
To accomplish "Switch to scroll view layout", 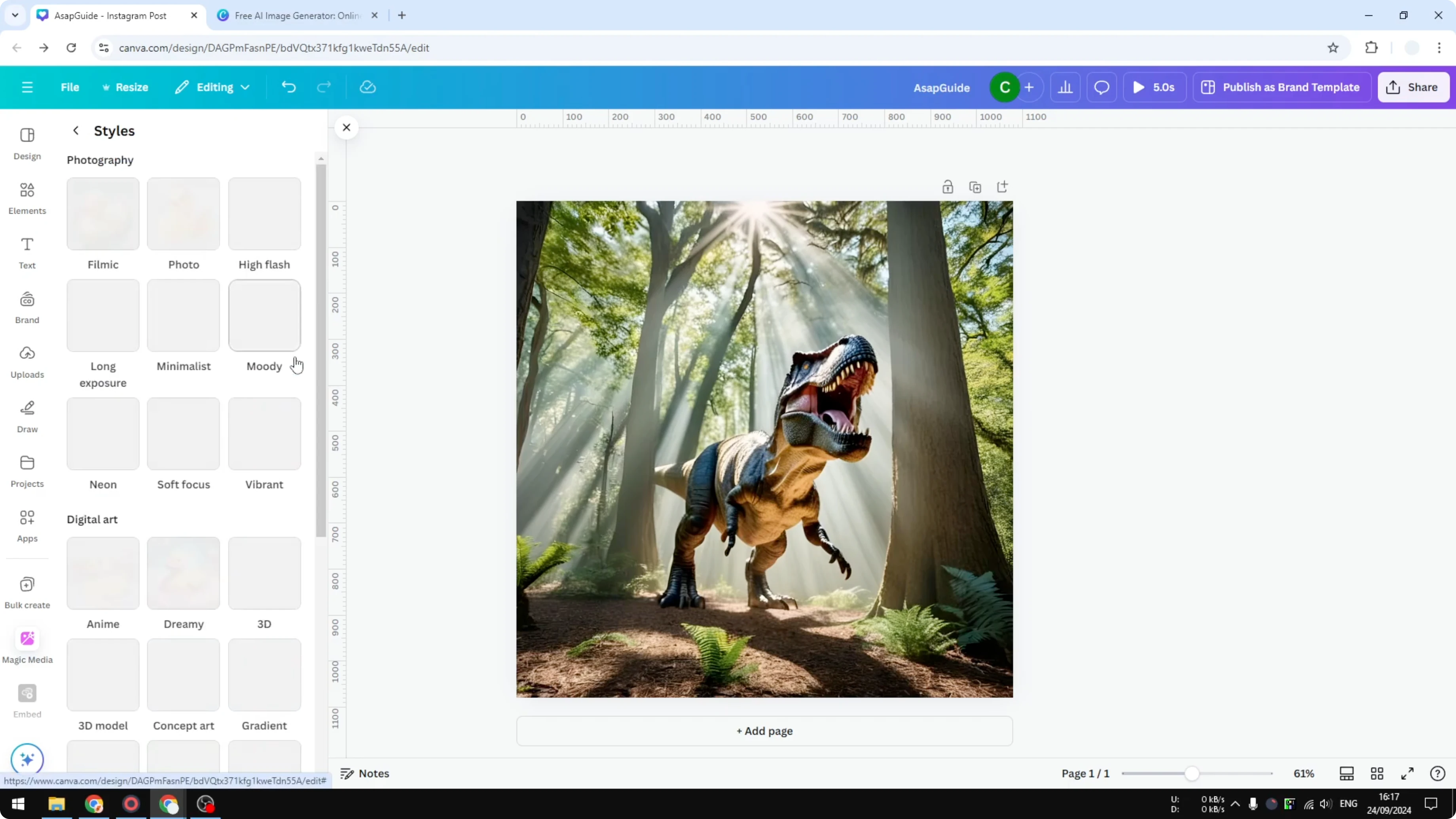I will pos(1346,773).
